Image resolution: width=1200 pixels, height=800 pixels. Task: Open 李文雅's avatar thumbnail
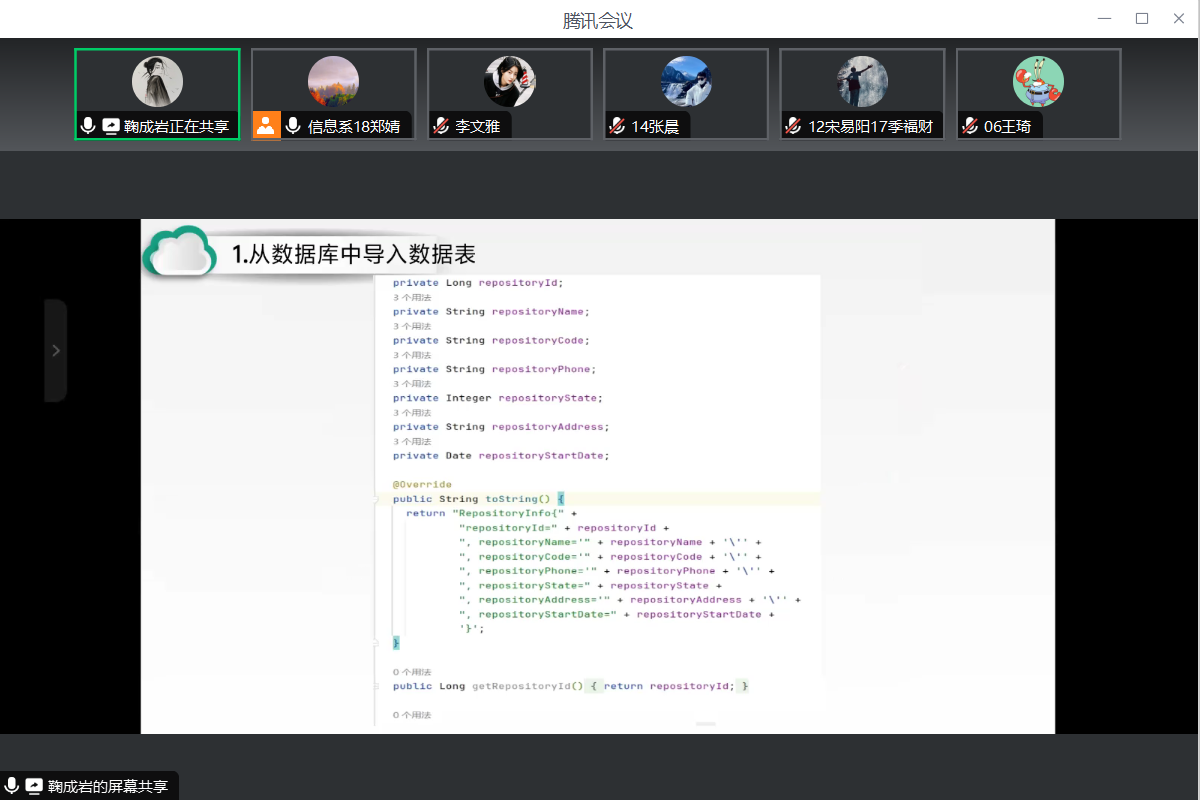(x=509, y=82)
